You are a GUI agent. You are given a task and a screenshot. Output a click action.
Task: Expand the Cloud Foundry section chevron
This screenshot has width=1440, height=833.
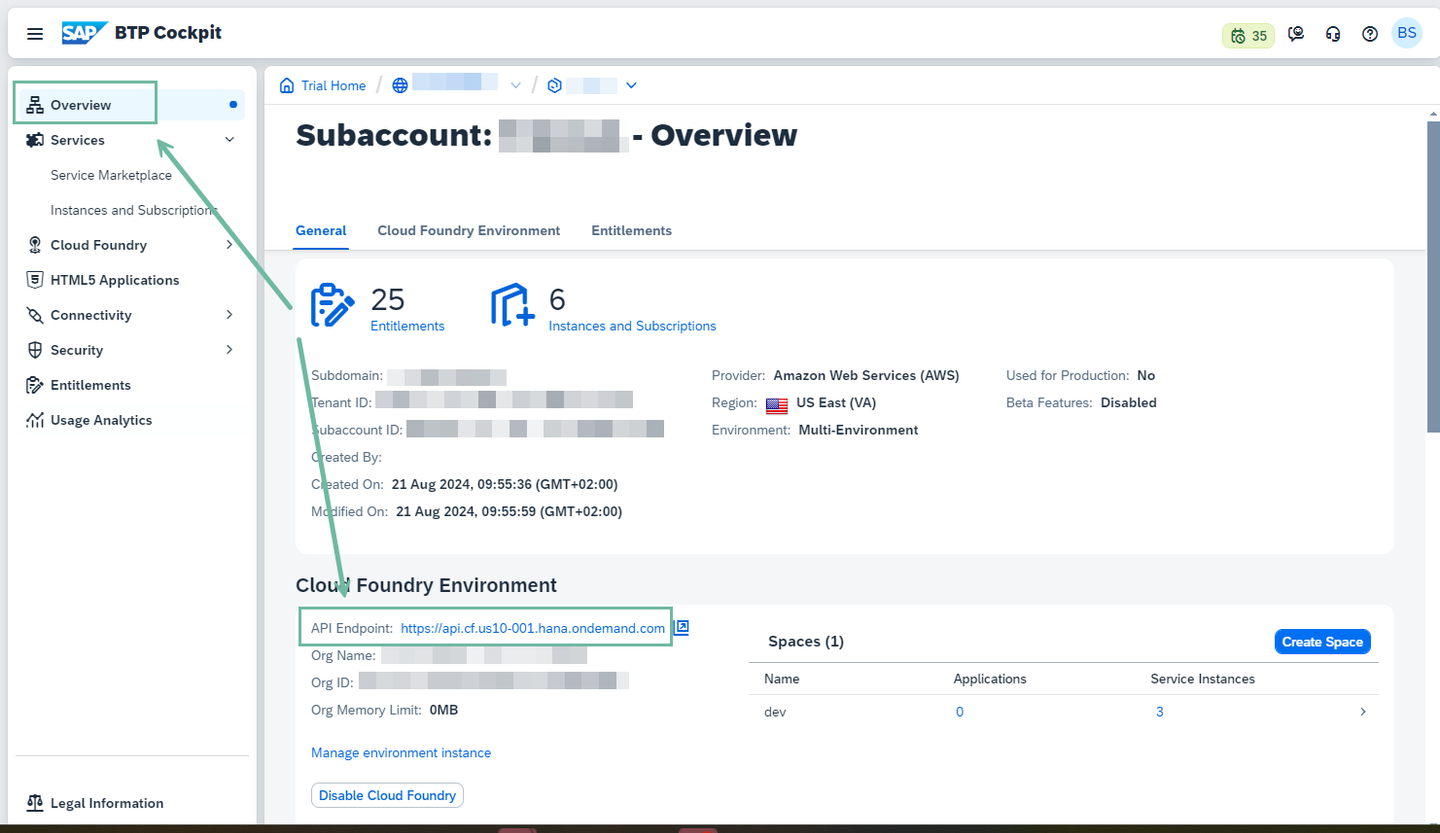pyautogui.click(x=229, y=245)
